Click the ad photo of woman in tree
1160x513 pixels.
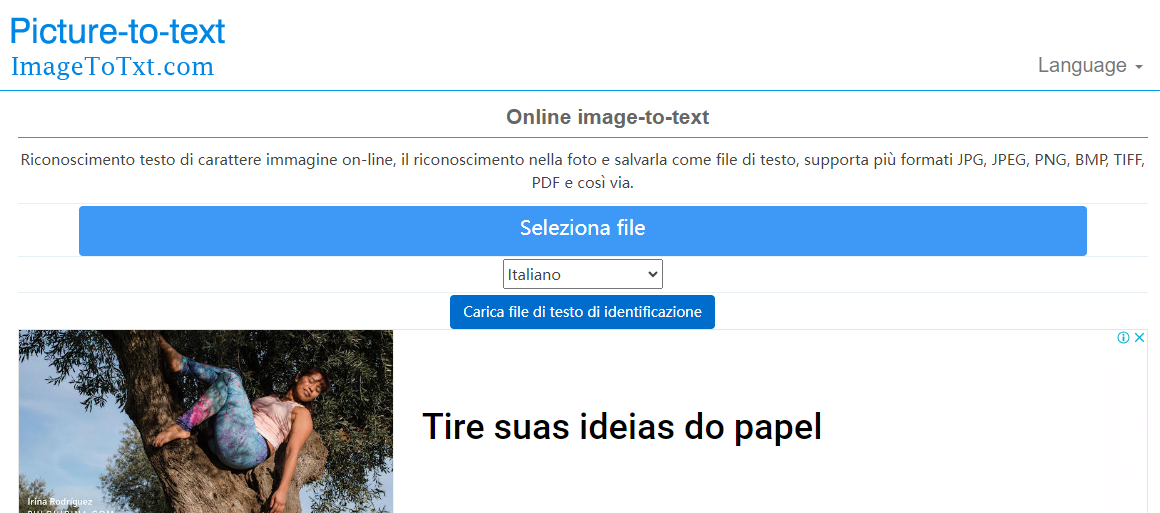tap(206, 421)
